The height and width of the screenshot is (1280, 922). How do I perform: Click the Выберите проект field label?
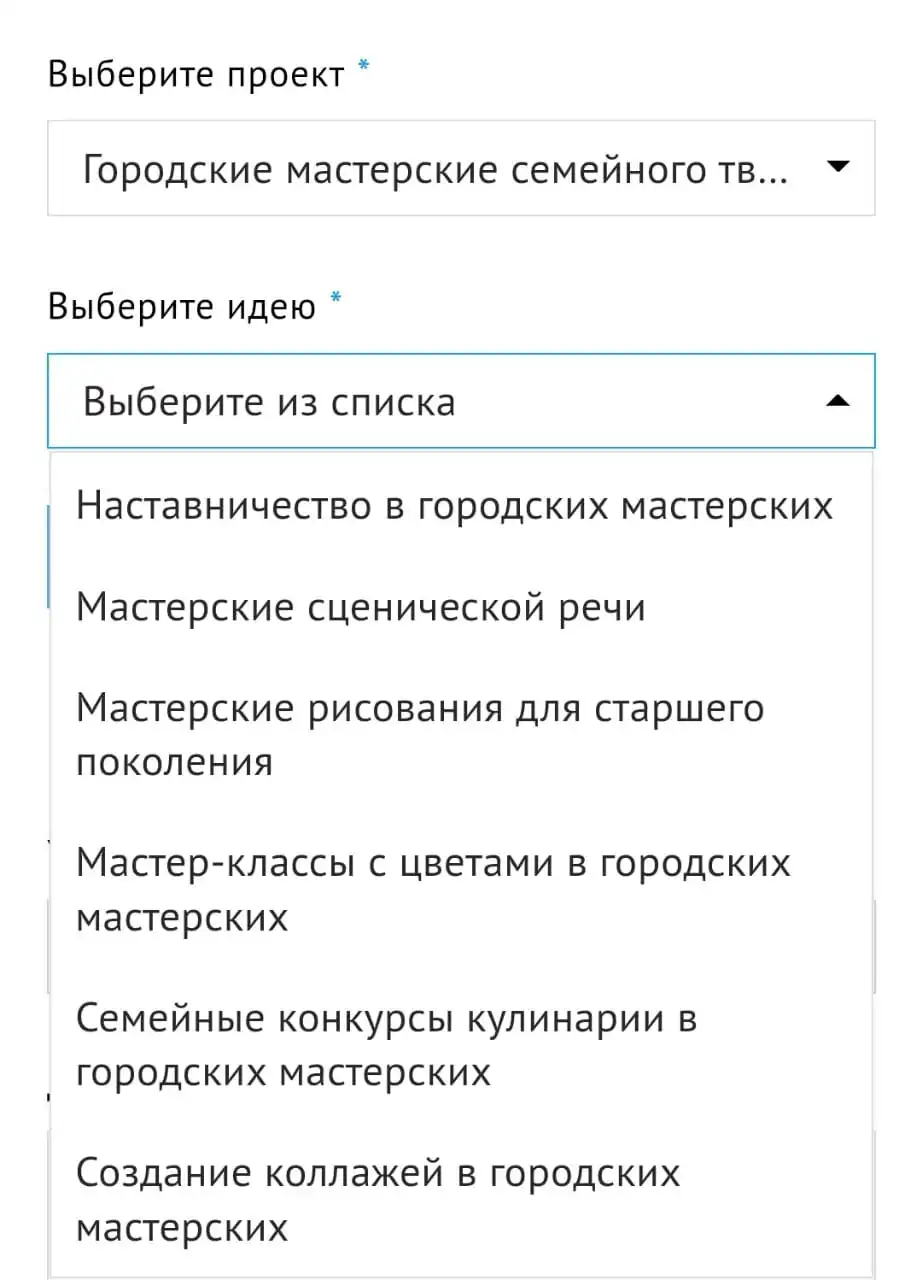[x=196, y=75]
